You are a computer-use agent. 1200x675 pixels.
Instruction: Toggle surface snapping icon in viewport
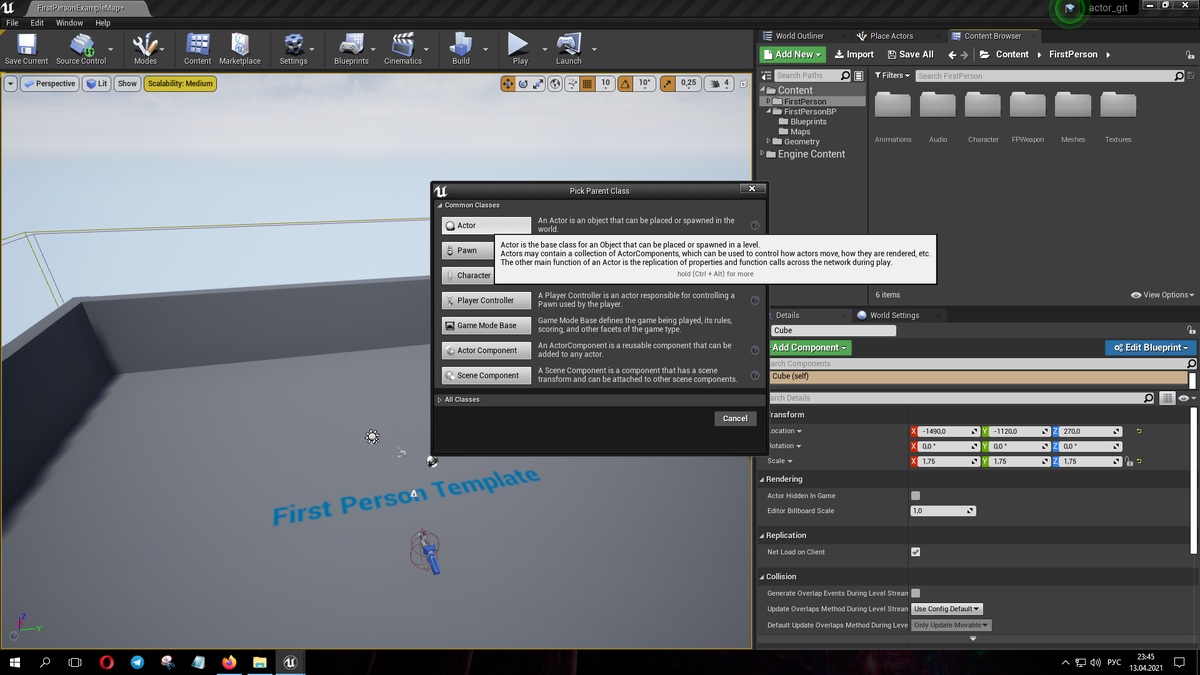pos(571,84)
